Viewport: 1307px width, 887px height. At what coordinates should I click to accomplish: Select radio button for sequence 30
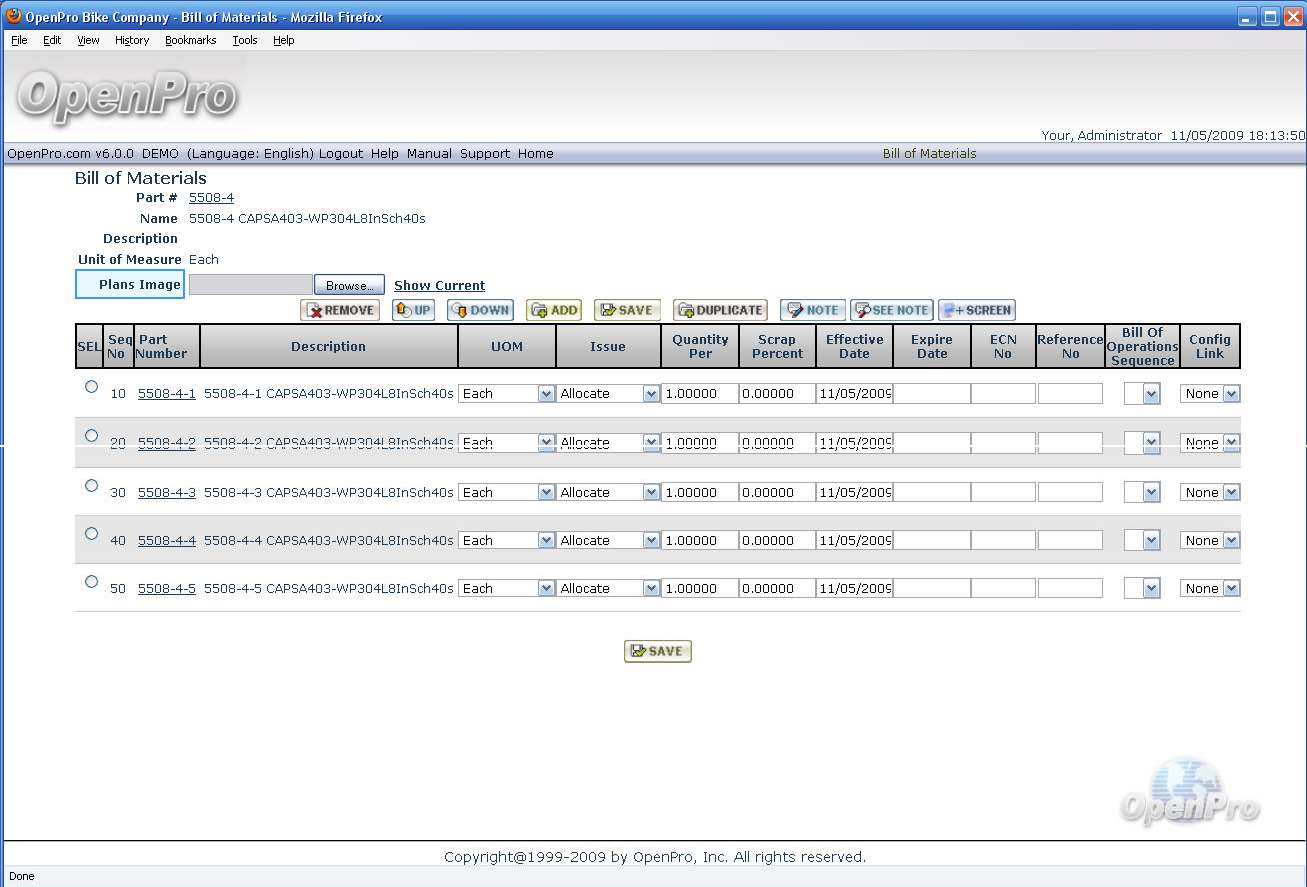[x=91, y=486]
